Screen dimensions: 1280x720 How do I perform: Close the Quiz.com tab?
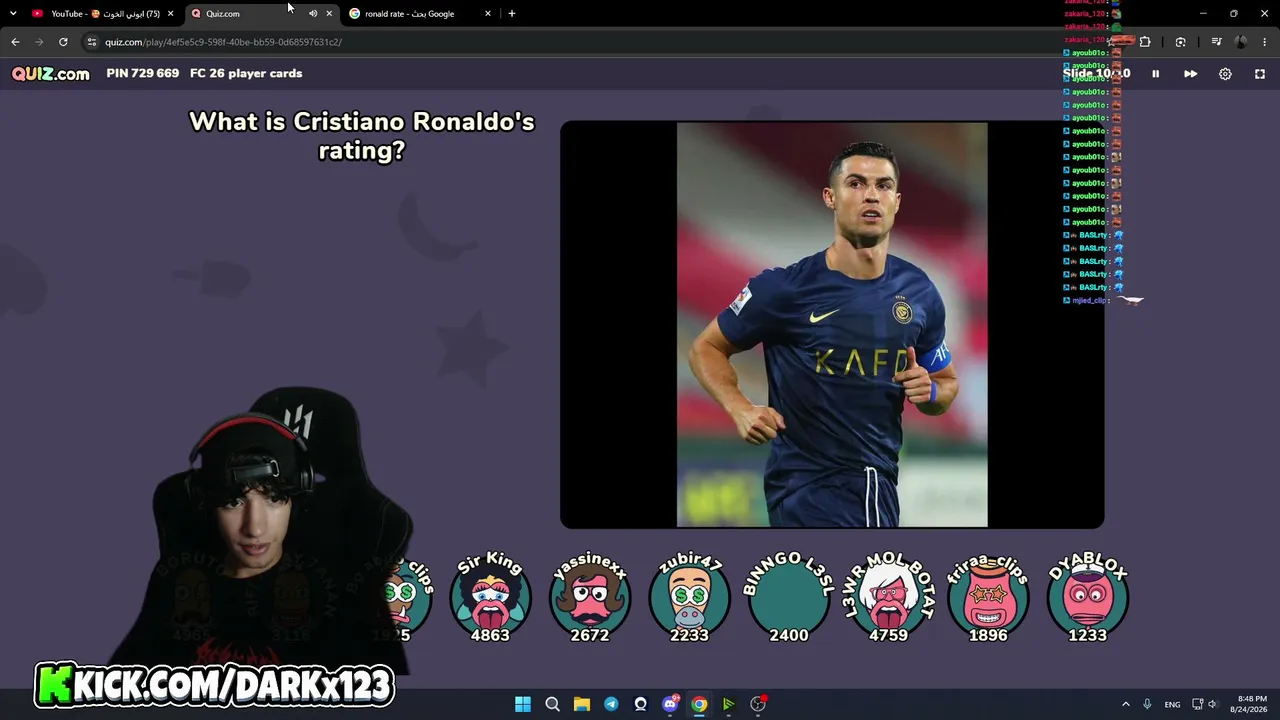329,14
